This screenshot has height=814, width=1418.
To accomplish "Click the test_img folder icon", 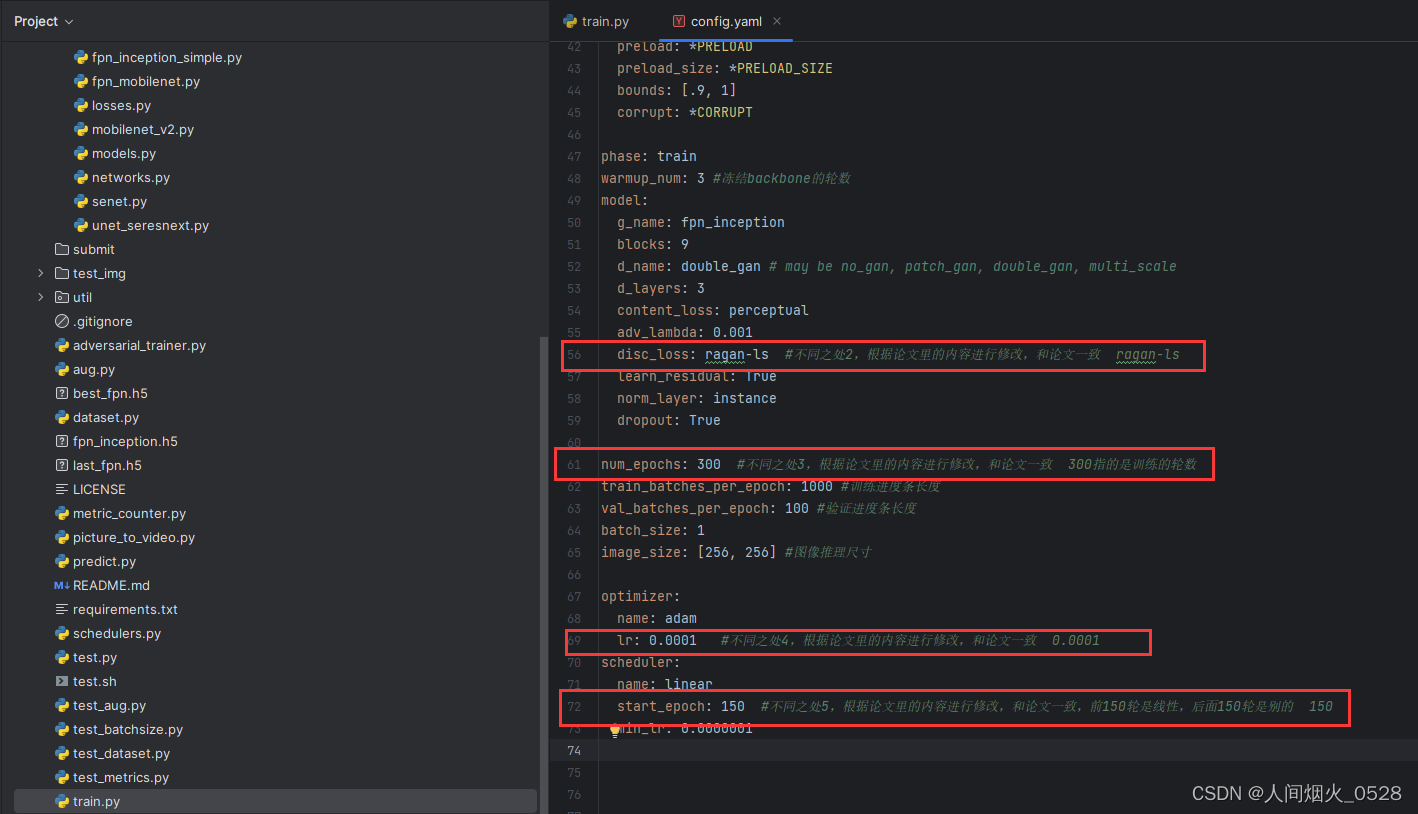I will click(62, 273).
